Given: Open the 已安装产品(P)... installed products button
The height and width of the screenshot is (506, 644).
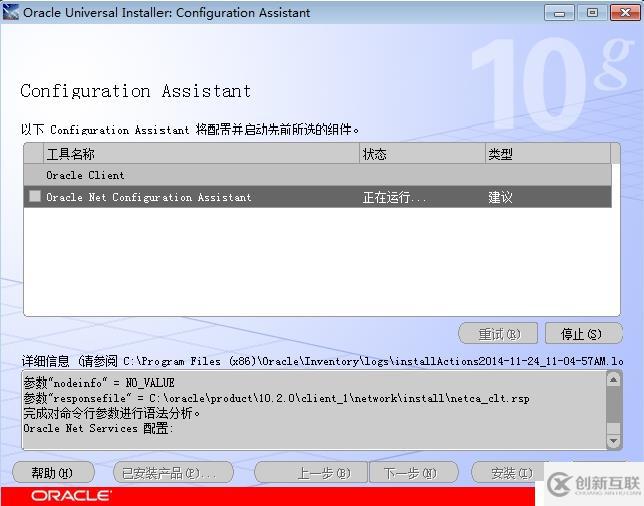Looking at the screenshot, I should pyautogui.click(x=173, y=473).
